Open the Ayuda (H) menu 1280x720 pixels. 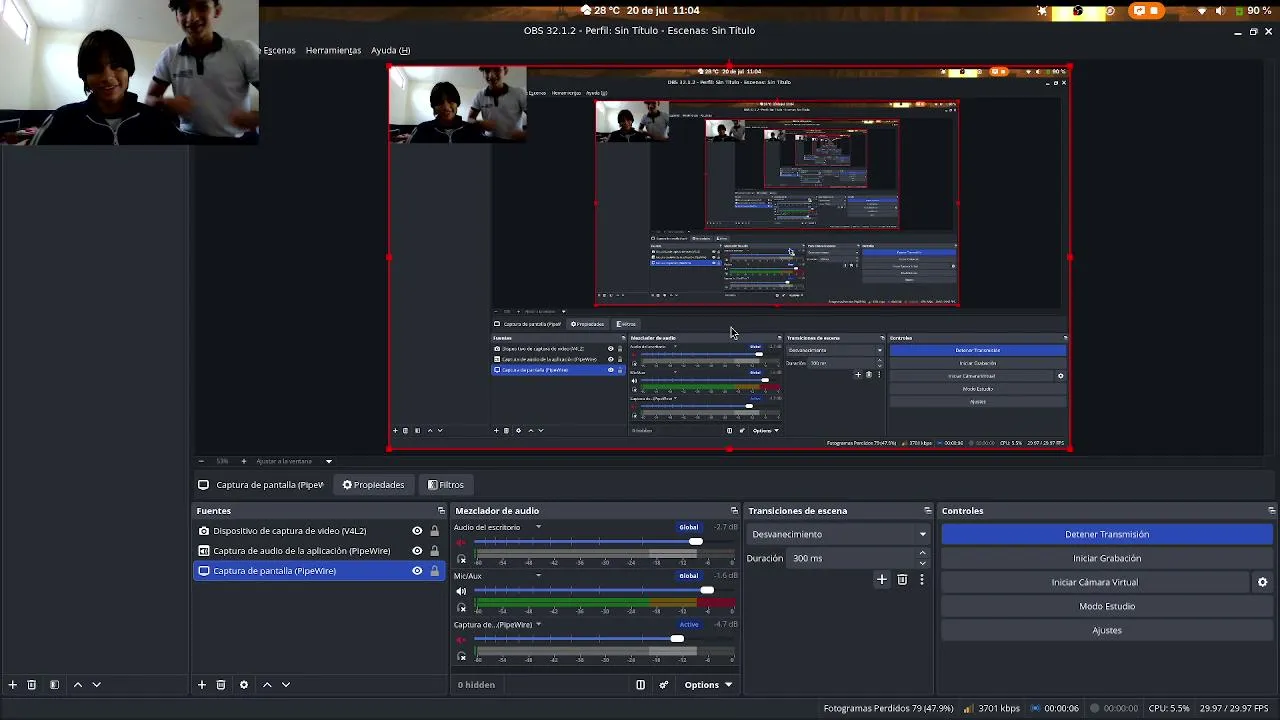point(390,50)
